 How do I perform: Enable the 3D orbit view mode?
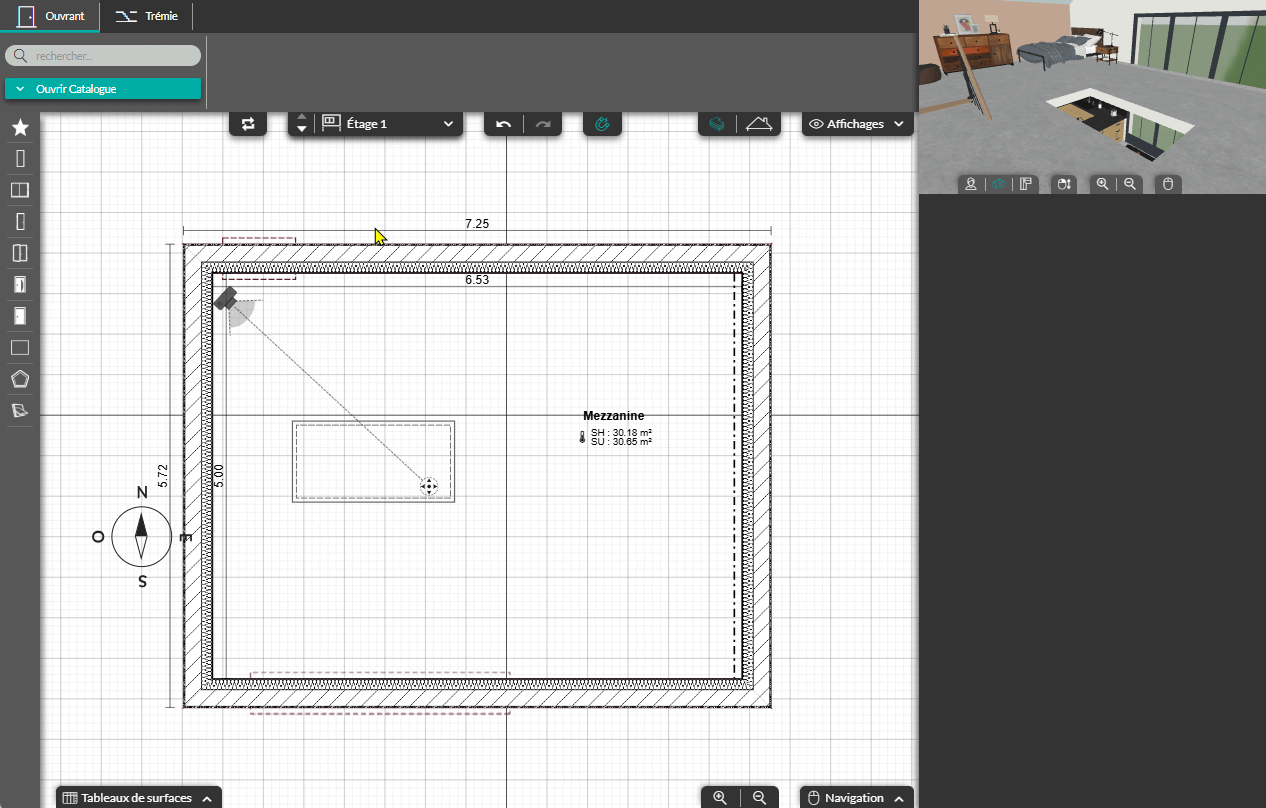998,184
